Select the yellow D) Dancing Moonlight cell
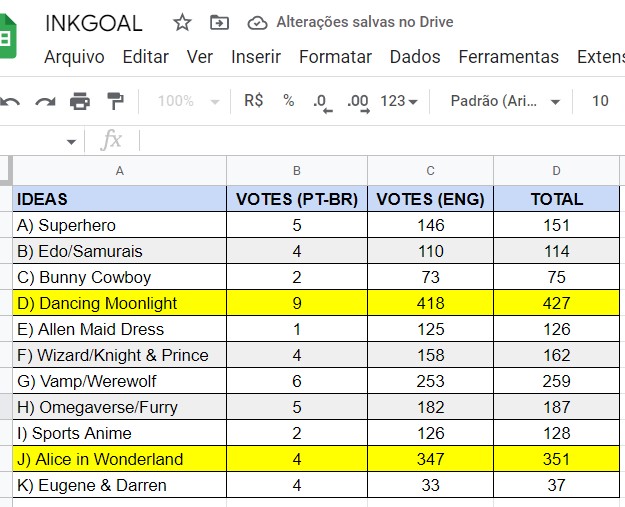The height and width of the screenshot is (507, 625). [120, 303]
